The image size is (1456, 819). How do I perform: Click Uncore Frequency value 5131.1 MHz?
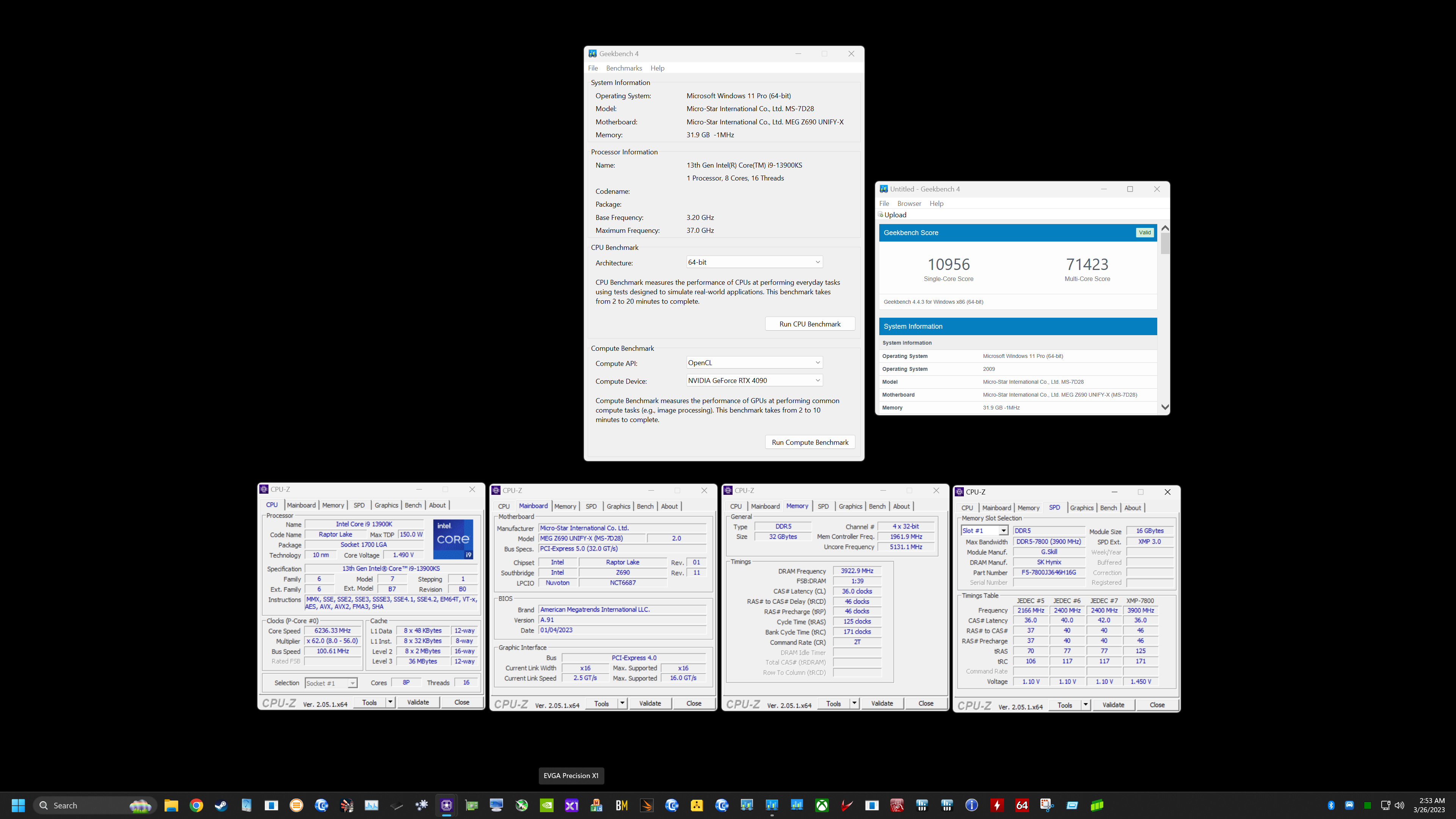(x=906, y=547)
